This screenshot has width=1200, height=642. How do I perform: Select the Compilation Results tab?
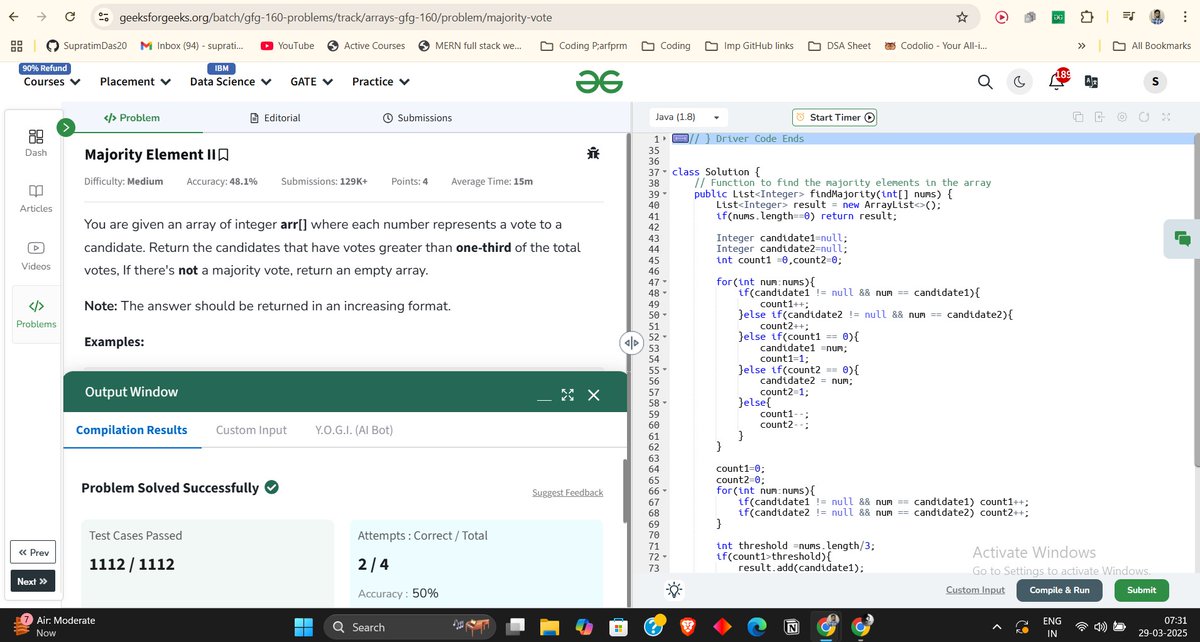132,430
